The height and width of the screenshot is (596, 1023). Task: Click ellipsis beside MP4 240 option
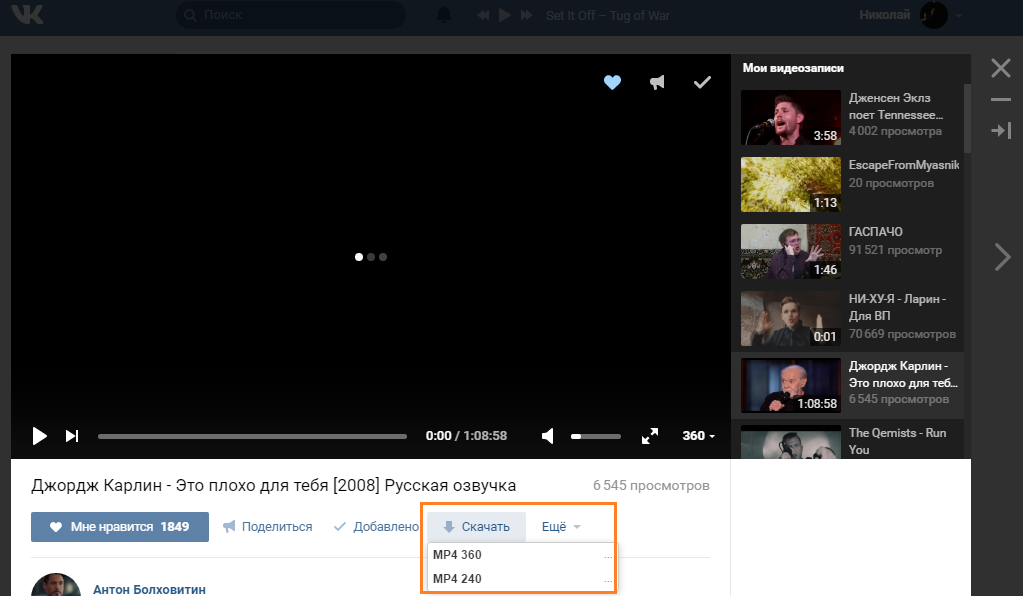point(608,580)
